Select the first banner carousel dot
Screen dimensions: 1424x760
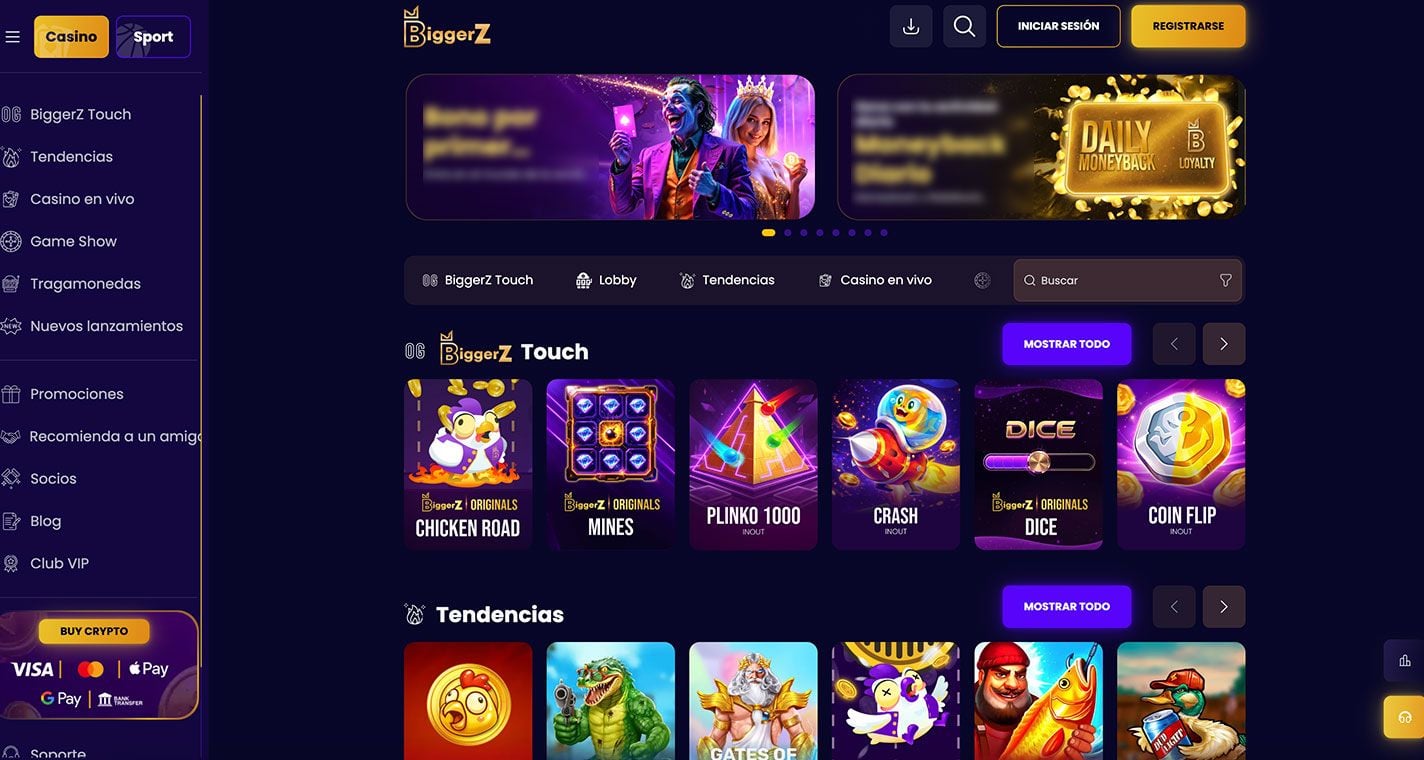coord(768,233)
